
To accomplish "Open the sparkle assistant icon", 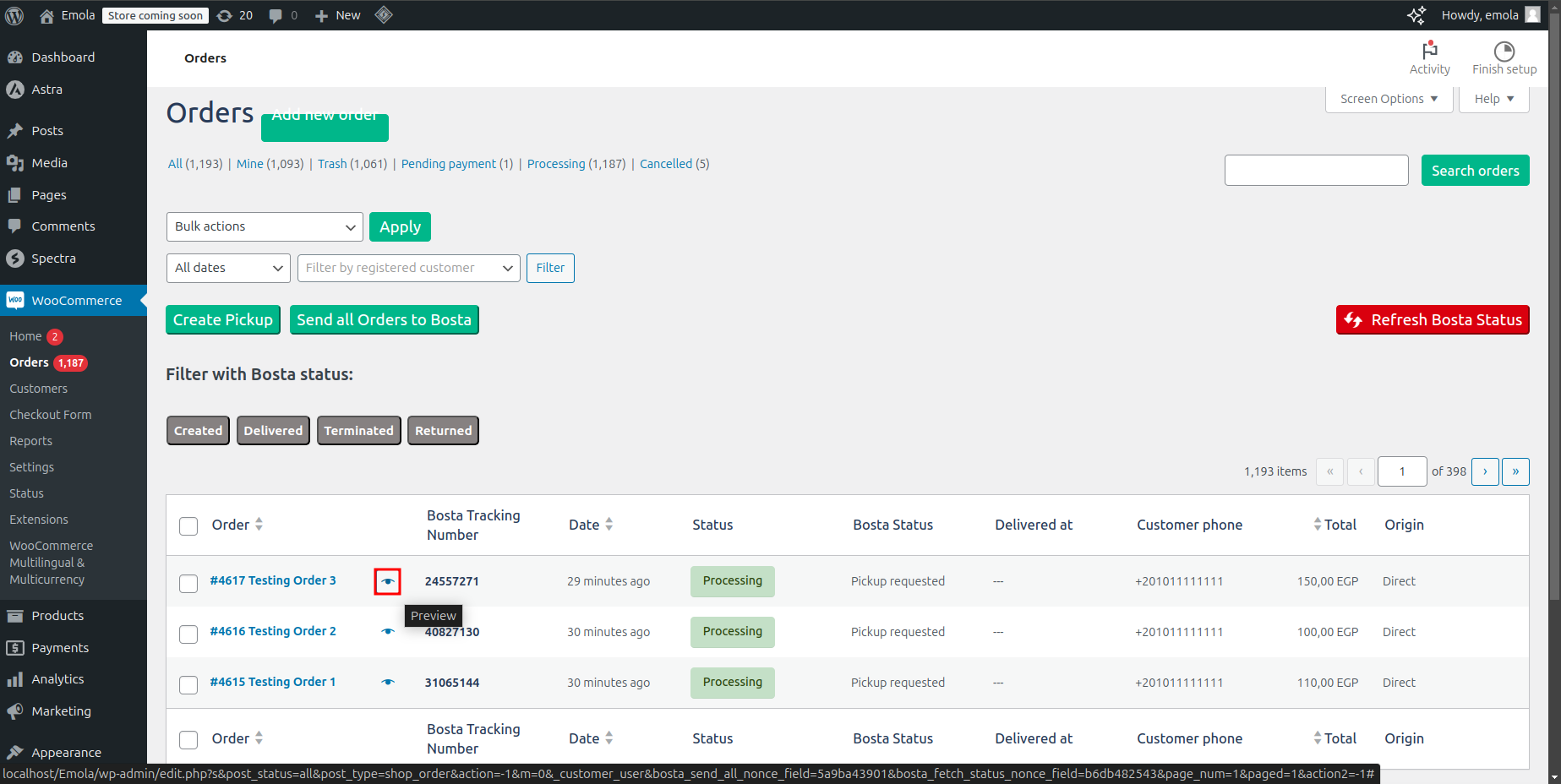I will click(1416, 15).
